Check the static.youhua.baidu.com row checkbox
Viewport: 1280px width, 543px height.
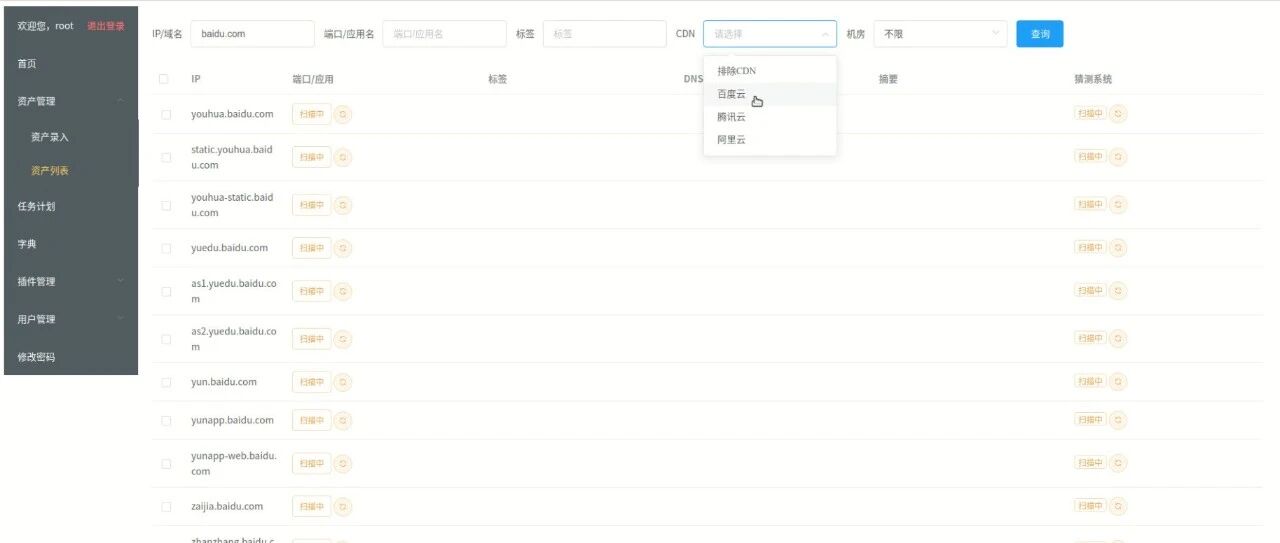[x=166, y=157]
